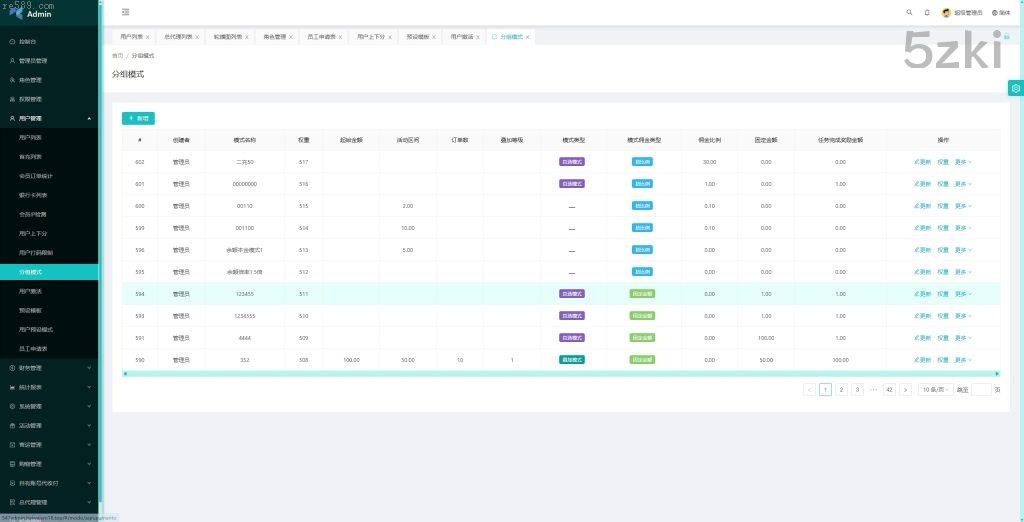This screenshot has height=522, width=1024.
Task: Expand the 财务管理 sidebar menu
Action: (50, 368)
